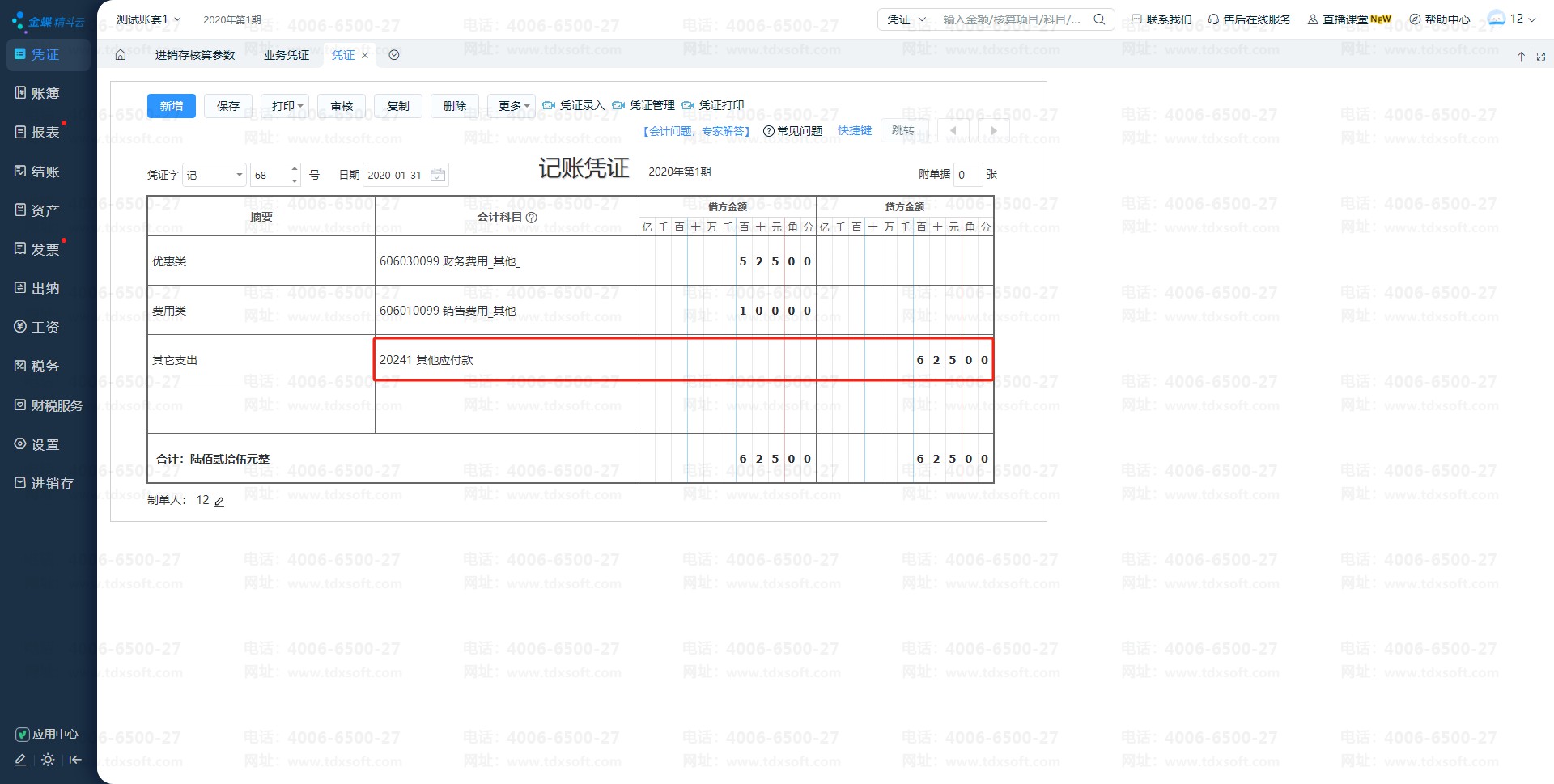Click the home icon in tab bar
Viewport: 1554px width, 784px height.
coord(121,55)
